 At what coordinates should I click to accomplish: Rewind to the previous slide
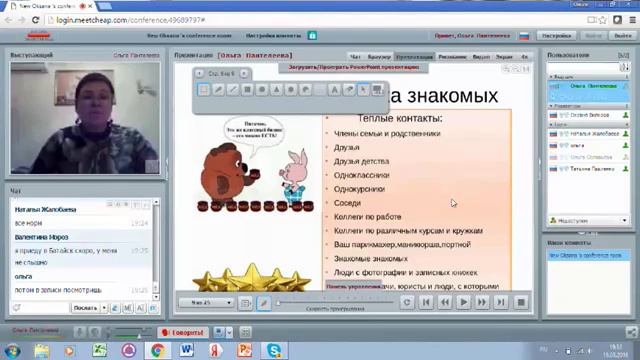point(444,302)
